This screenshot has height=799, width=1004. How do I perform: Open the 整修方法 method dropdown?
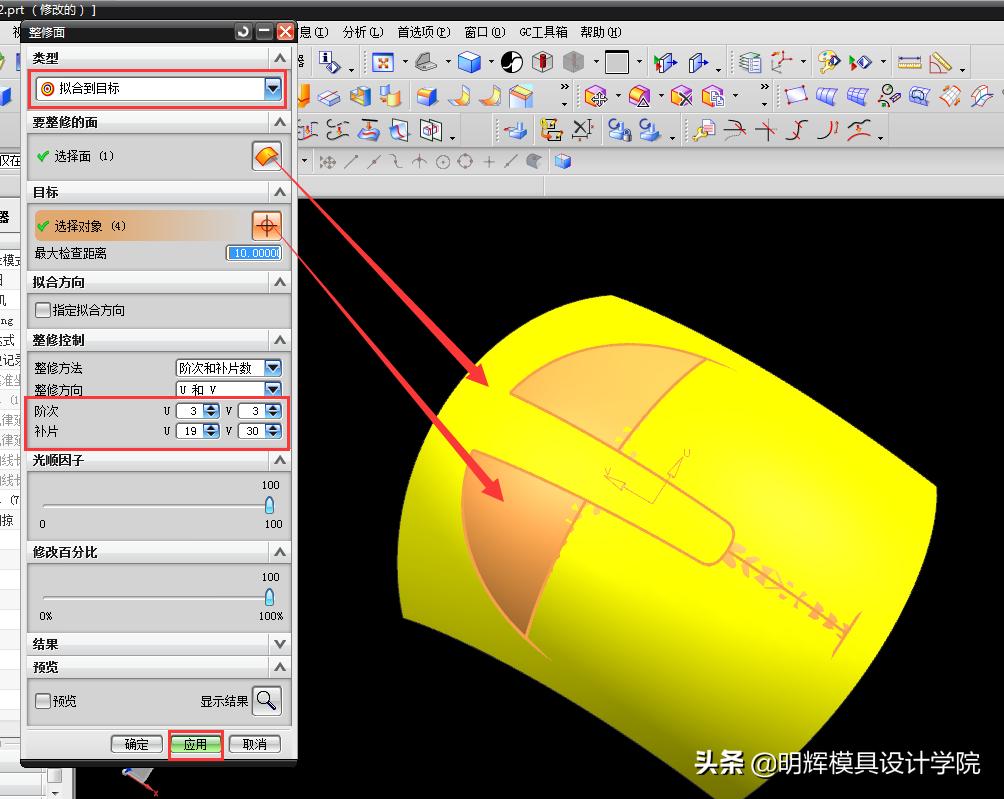(272, 368)
